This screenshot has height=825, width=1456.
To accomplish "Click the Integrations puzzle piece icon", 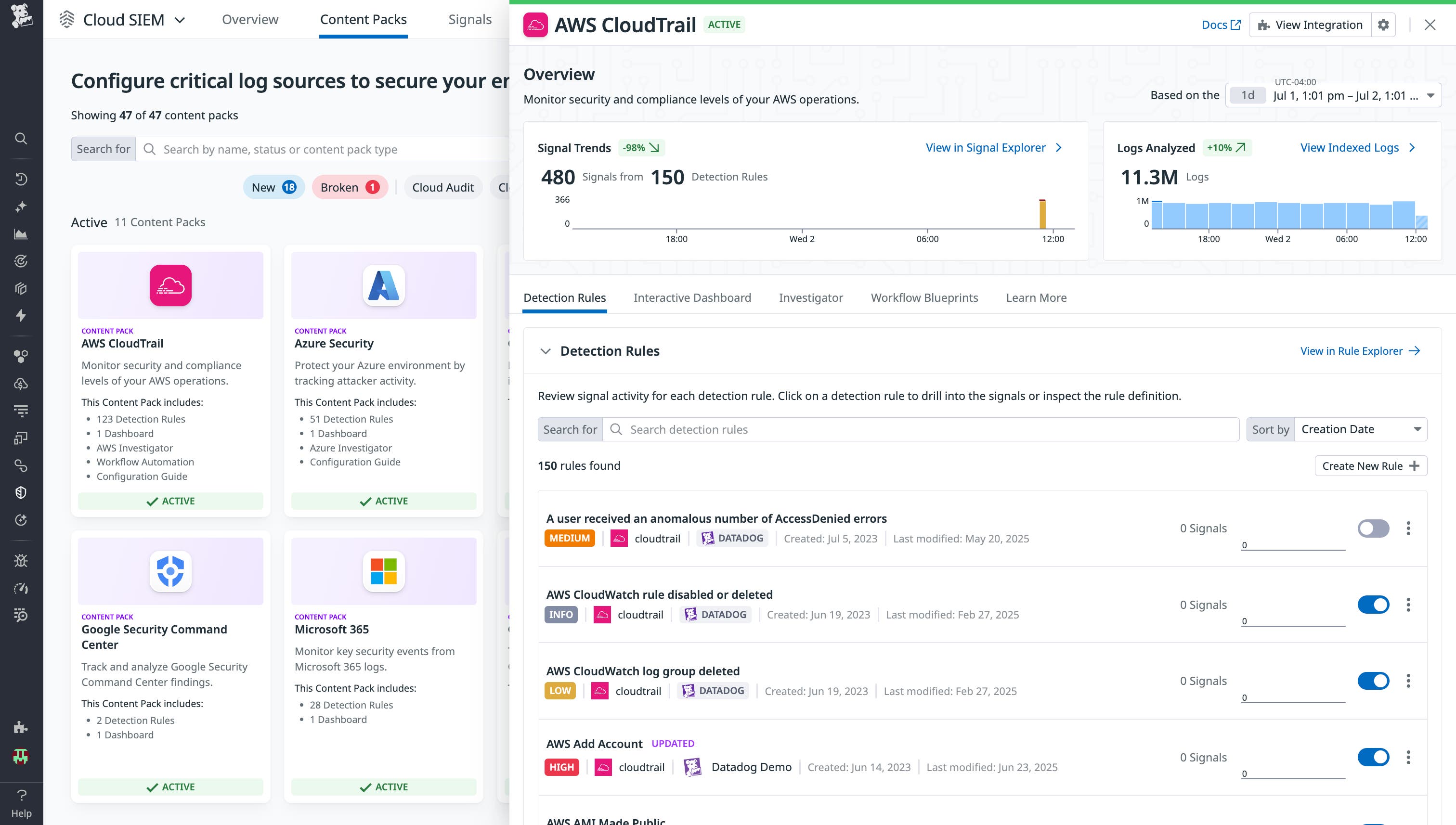I will (21, 727).
